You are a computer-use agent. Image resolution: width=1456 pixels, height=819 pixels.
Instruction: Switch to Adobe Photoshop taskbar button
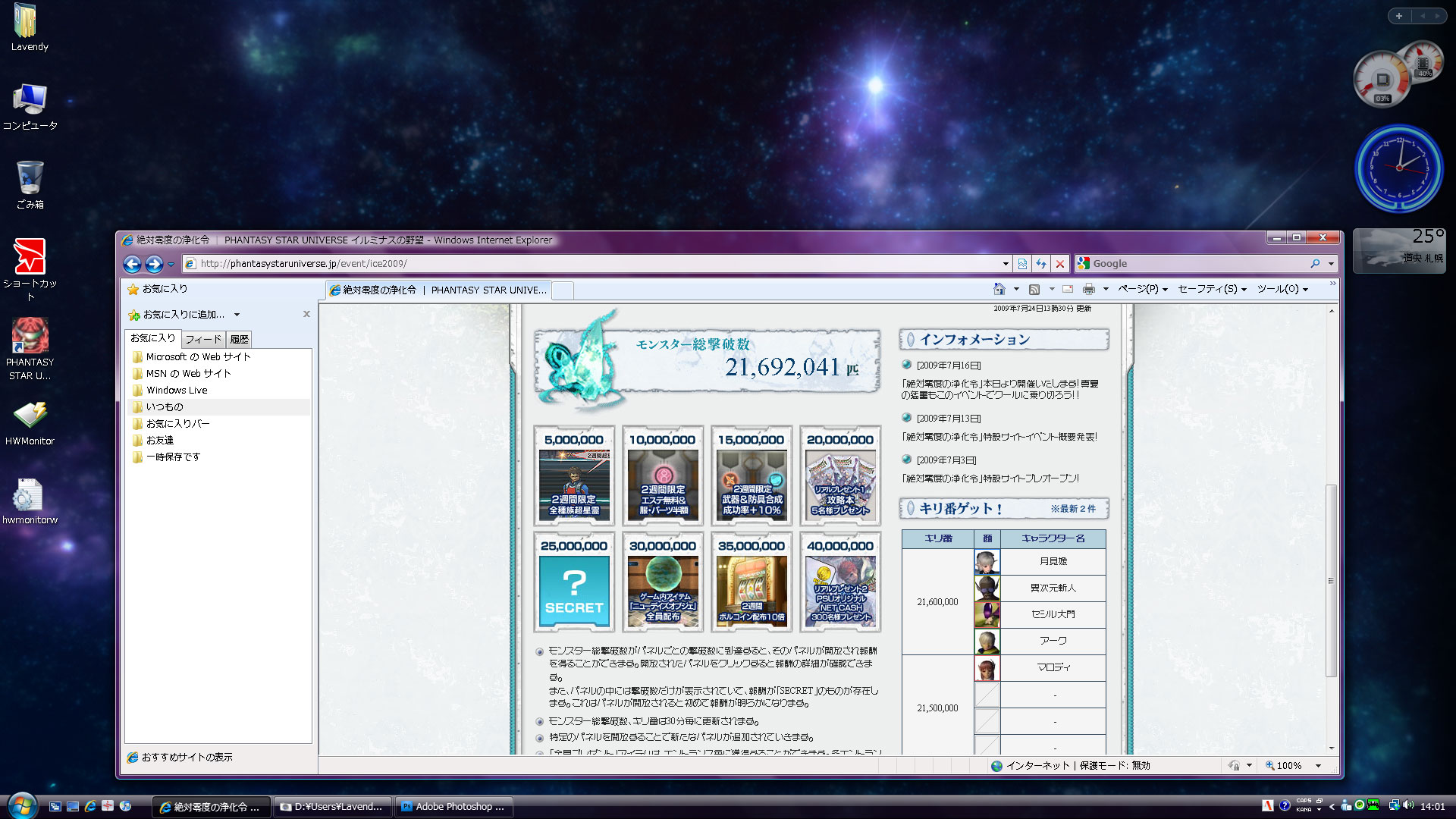point(453,807)
